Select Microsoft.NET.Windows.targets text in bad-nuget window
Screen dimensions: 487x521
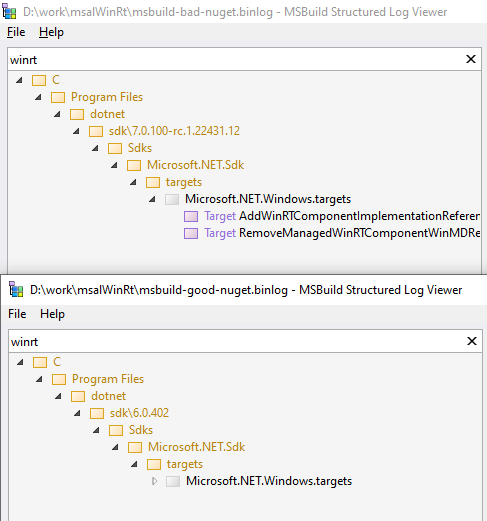tap(268, 199)
